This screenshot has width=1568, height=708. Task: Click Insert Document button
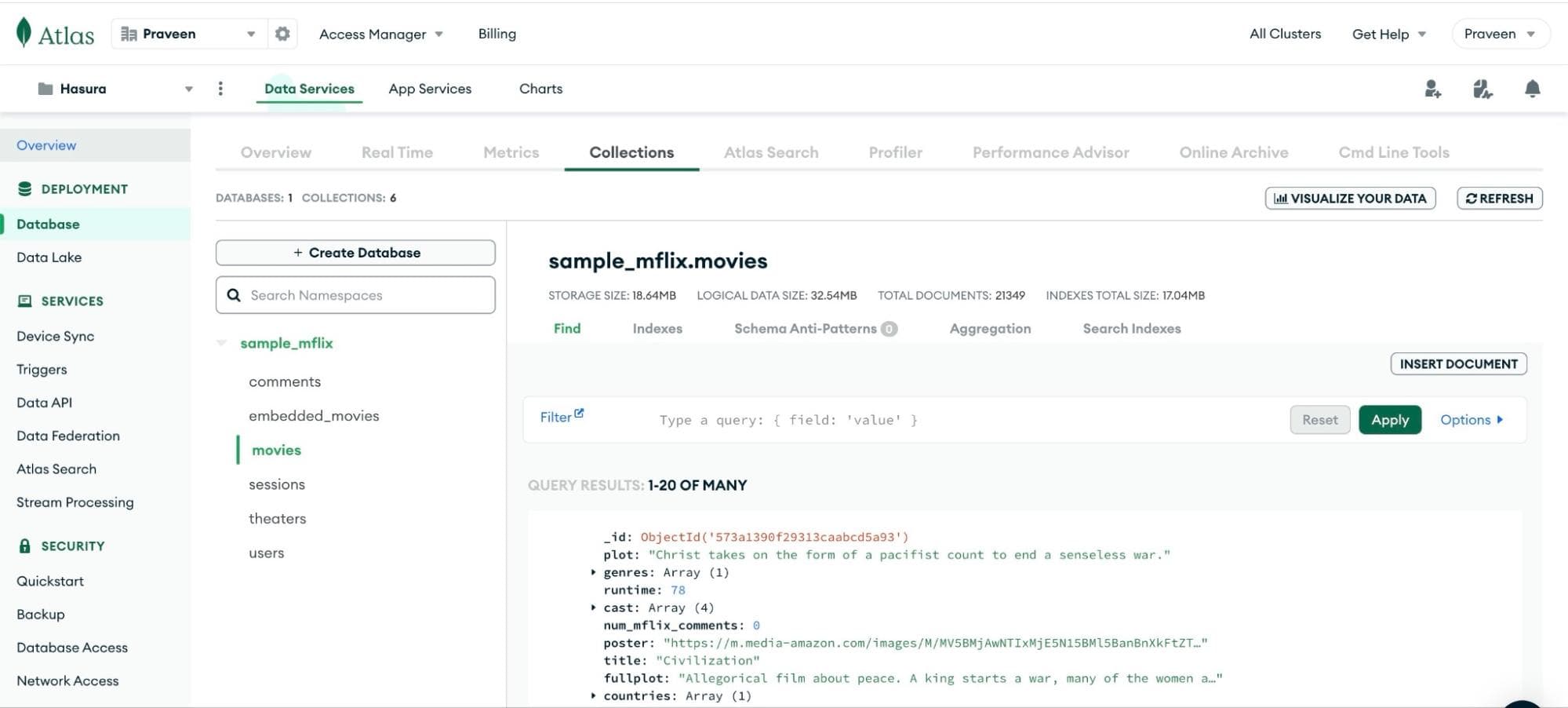[x=1457, y=364]
